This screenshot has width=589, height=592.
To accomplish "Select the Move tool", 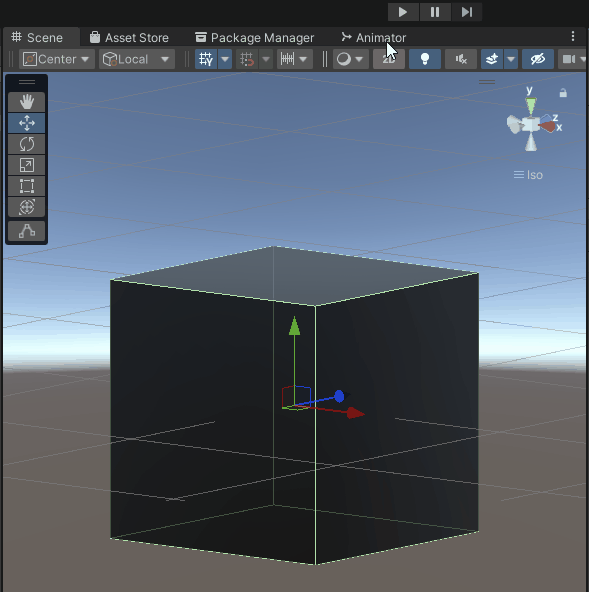I will pos(26,123).
